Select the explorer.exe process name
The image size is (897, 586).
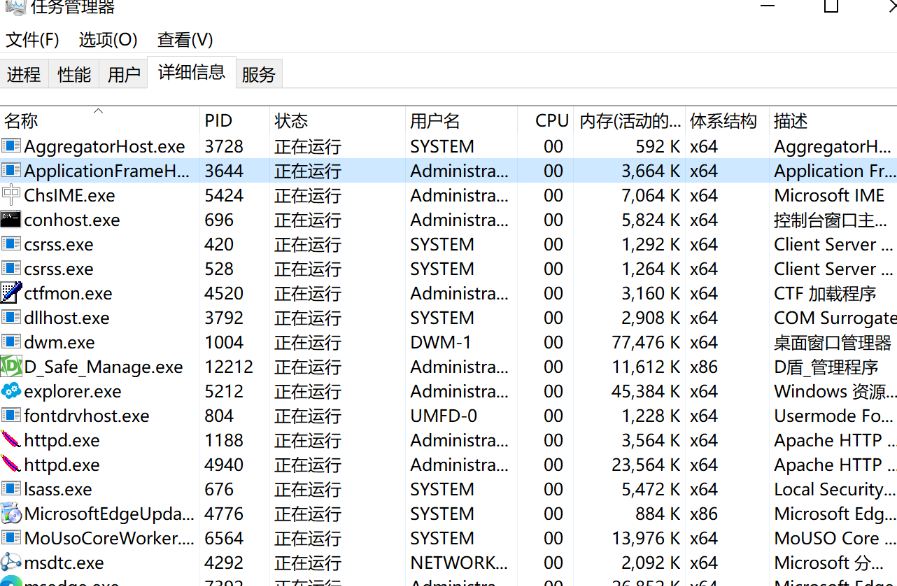73,391
